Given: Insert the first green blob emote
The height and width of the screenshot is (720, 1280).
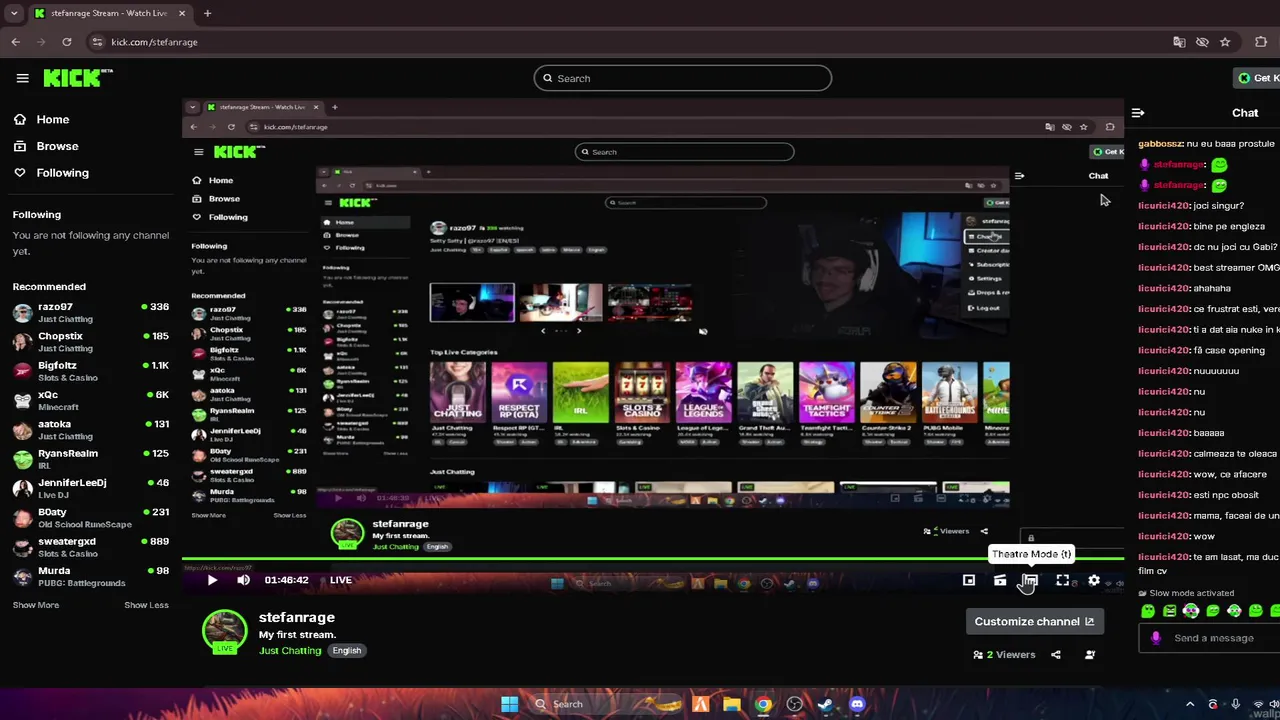Looking at the screenshot, I should click(1148, 611).
